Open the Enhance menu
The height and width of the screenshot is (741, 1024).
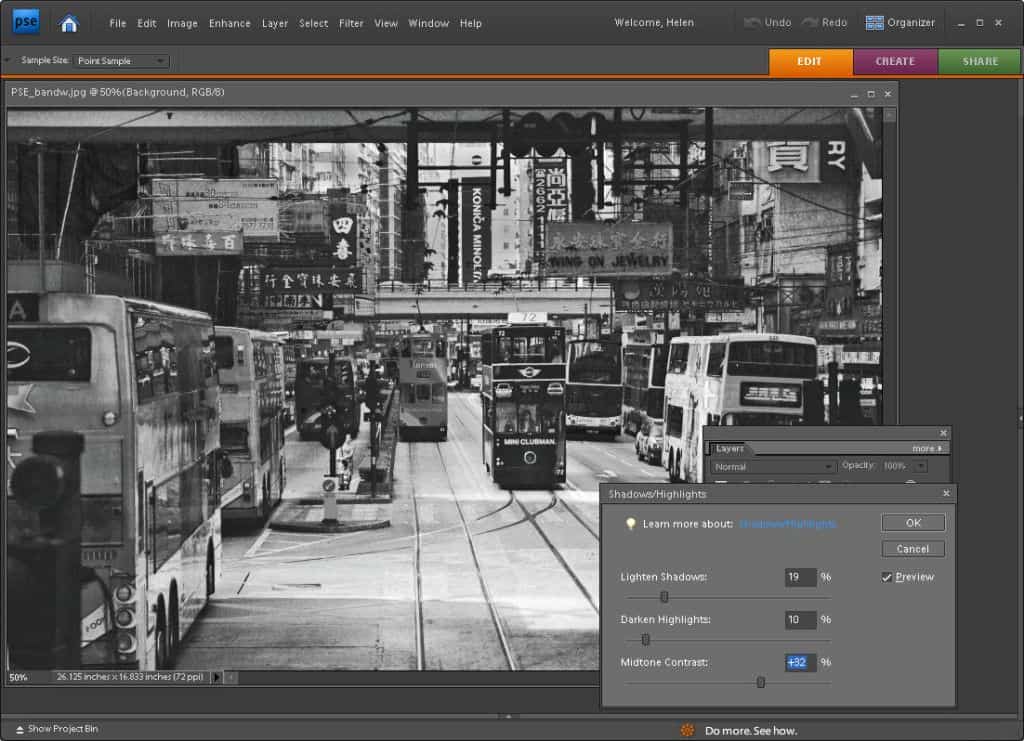[x=229, y=23]
